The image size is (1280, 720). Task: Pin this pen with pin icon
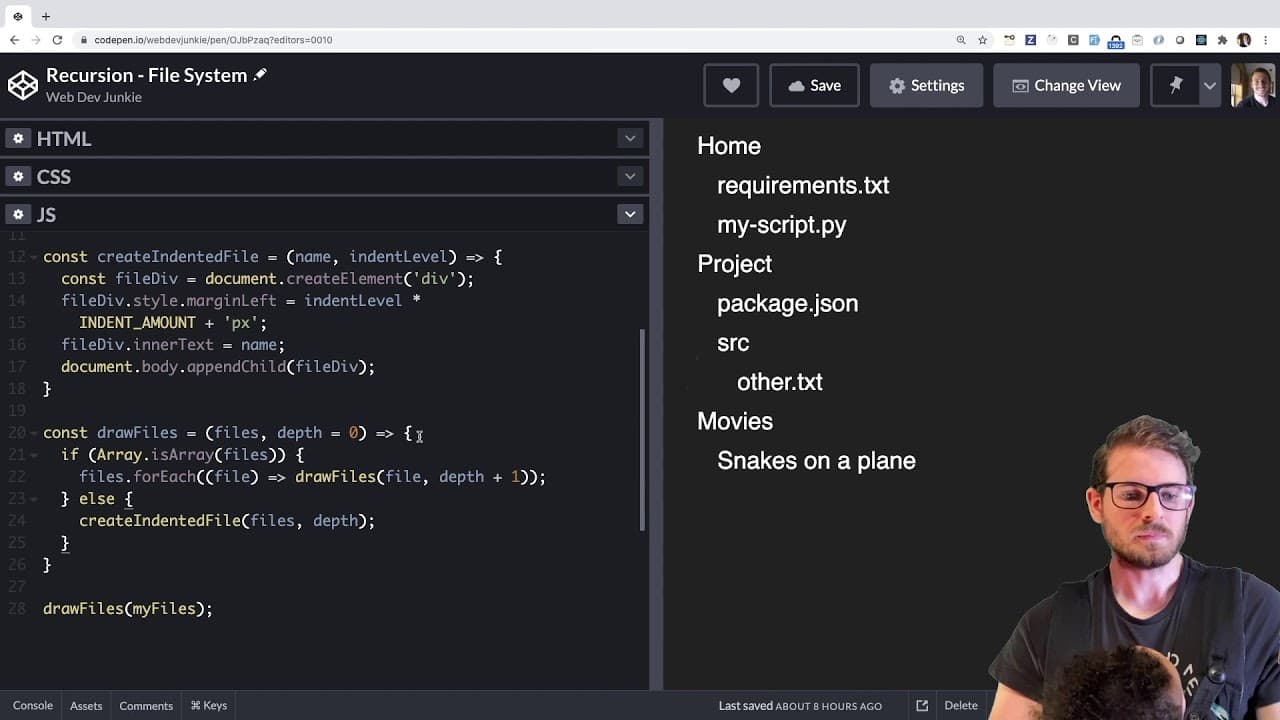click(x=1176, y=85)
